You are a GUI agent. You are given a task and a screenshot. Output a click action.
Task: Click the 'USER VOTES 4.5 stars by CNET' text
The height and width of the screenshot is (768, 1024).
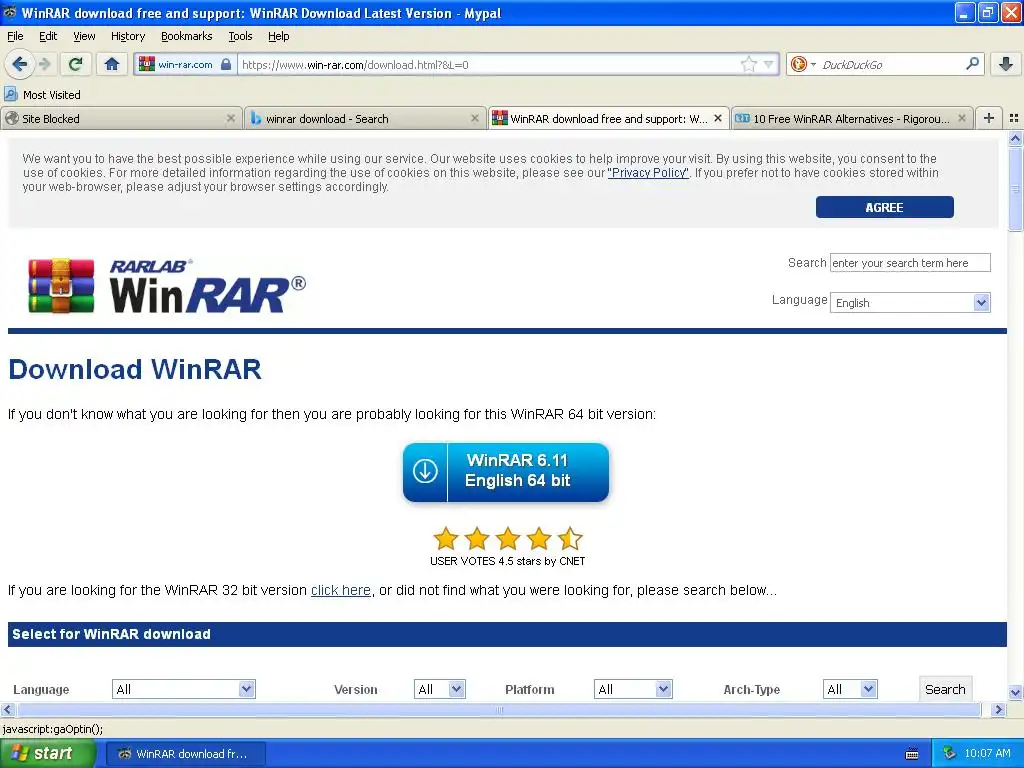pyautogui.click(x=507, y=561)
